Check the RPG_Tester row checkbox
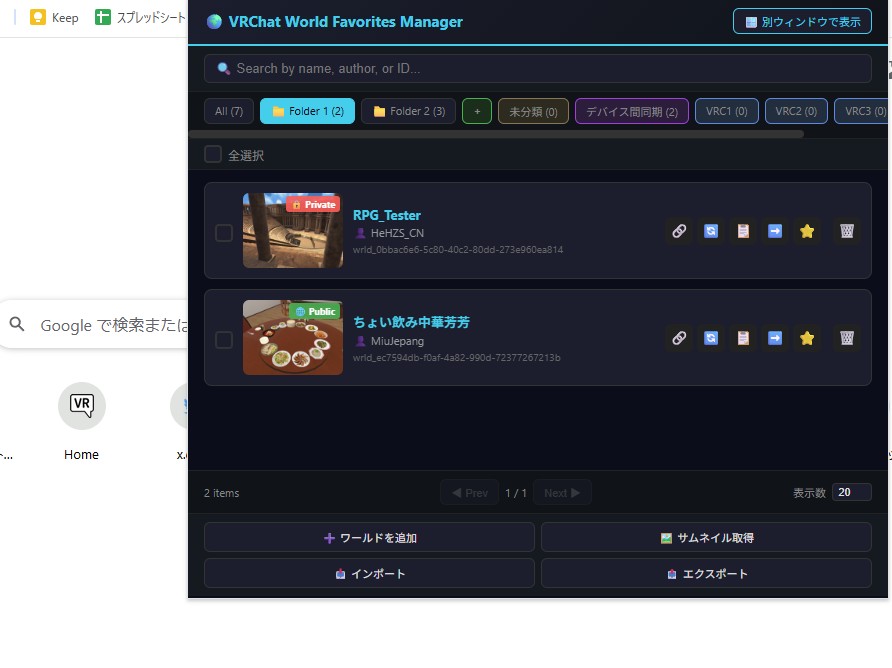The height and width of the screenshot is (668, 892). 224,233
